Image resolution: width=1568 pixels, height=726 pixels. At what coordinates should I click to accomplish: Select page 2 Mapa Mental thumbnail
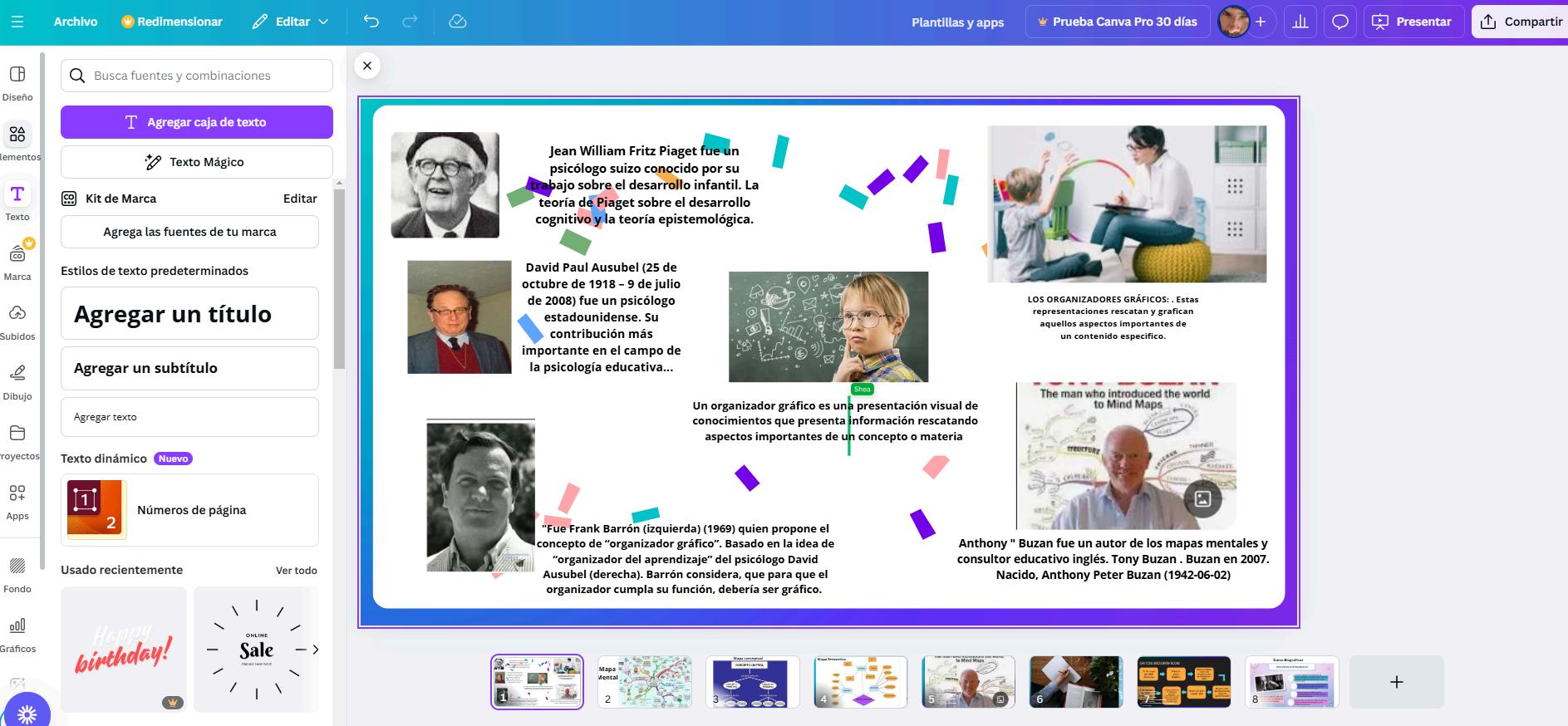645,682
